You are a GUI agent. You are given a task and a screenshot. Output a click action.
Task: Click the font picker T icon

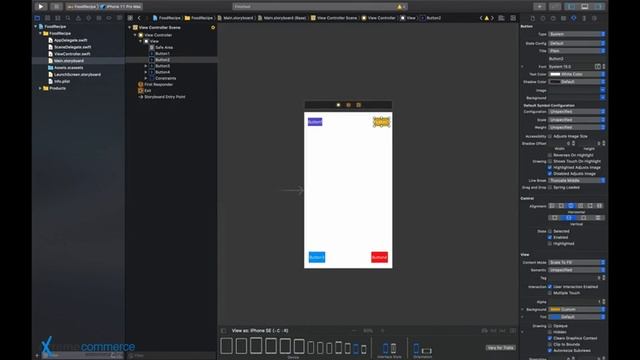pyautogui.click(x=598, y=67)
